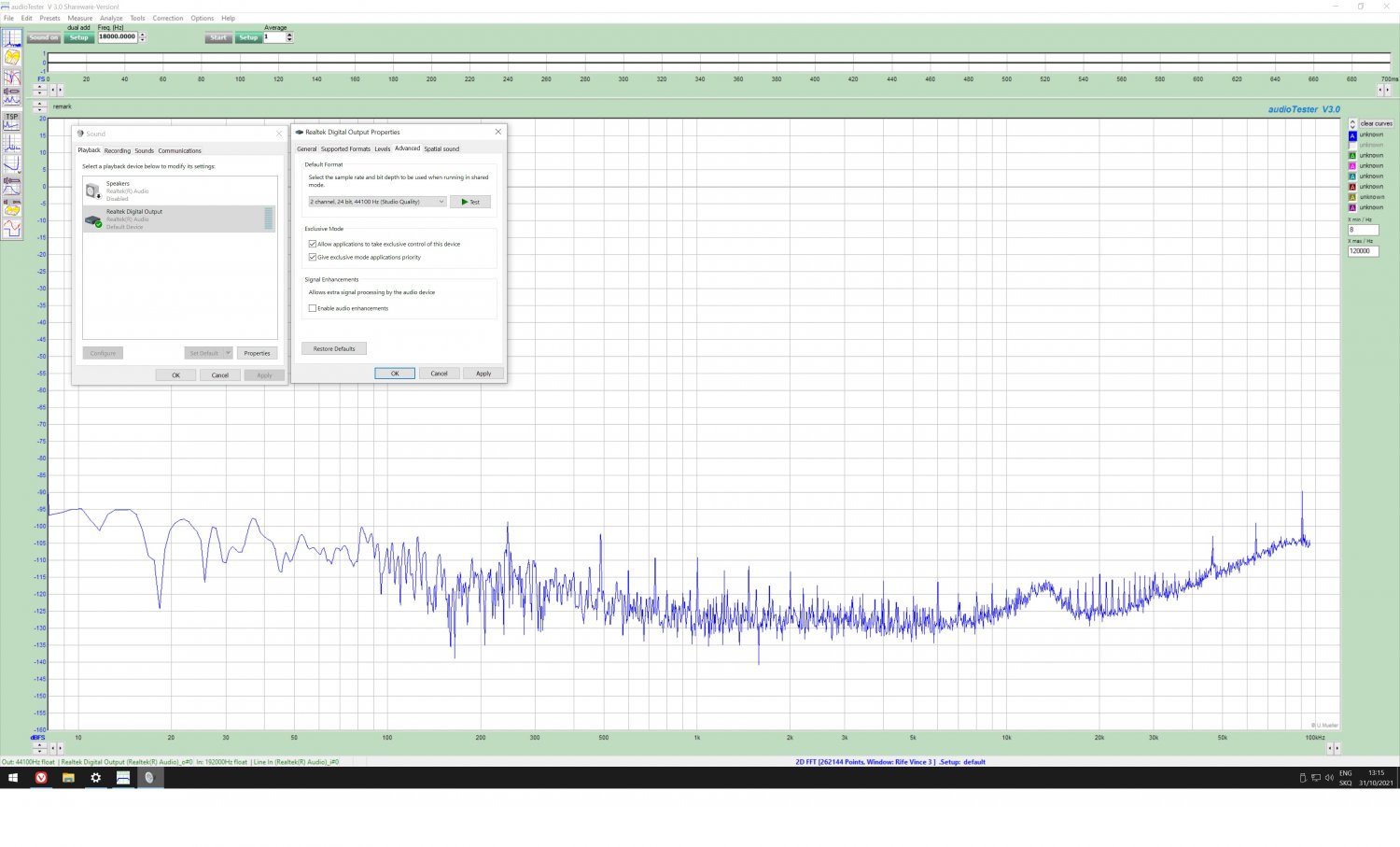The image size is (1400, 847).
Task: Click OK in Realtek Properties dialog
Action: click(395, 374)
